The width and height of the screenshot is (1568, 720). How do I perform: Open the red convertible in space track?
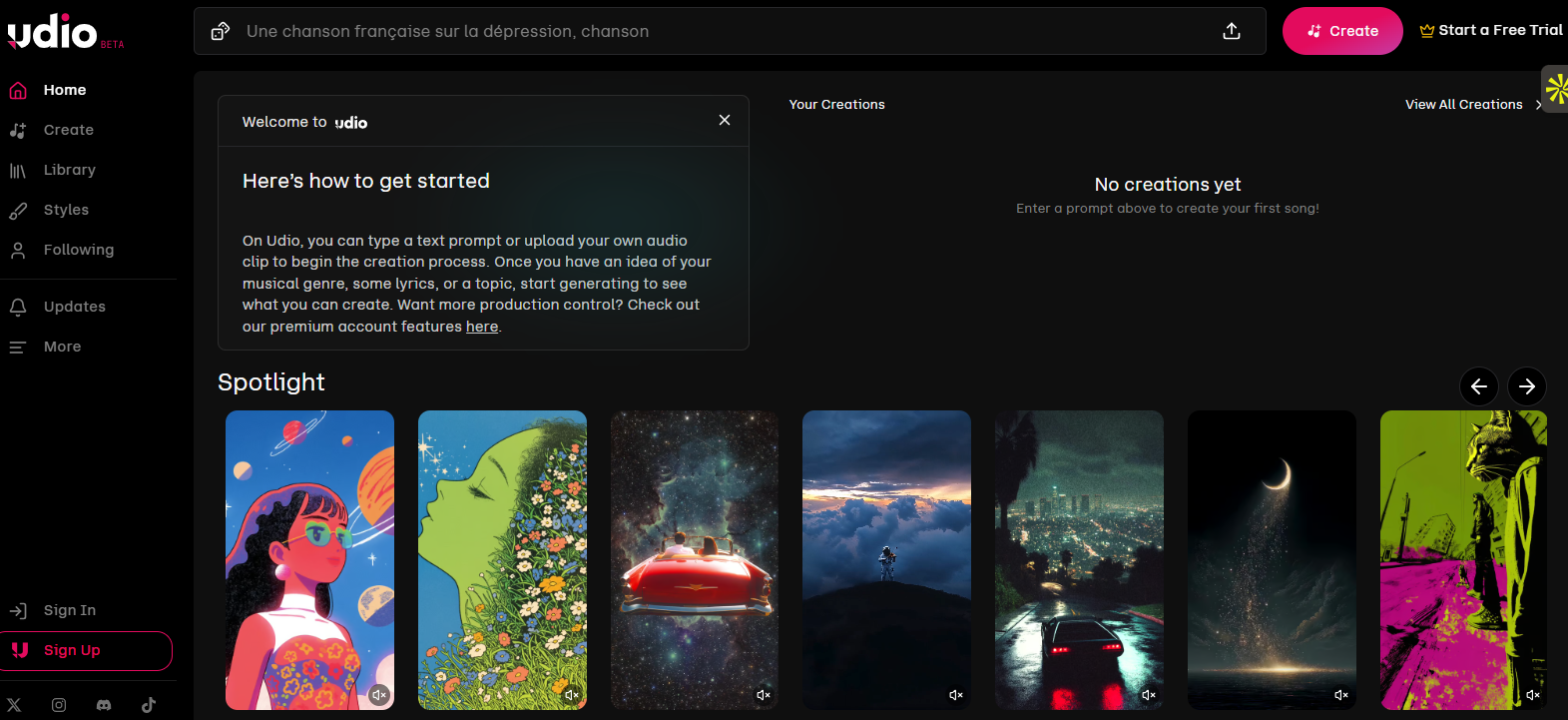pos(695,560)
